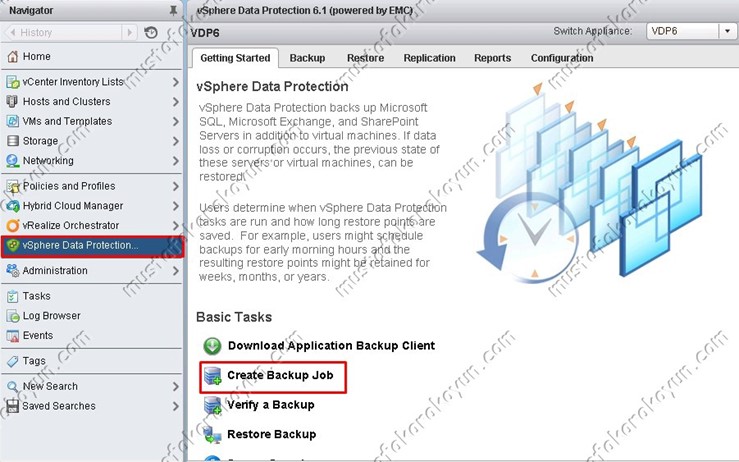
Task: Click the Networking globe icon
Action: [13, 161]
